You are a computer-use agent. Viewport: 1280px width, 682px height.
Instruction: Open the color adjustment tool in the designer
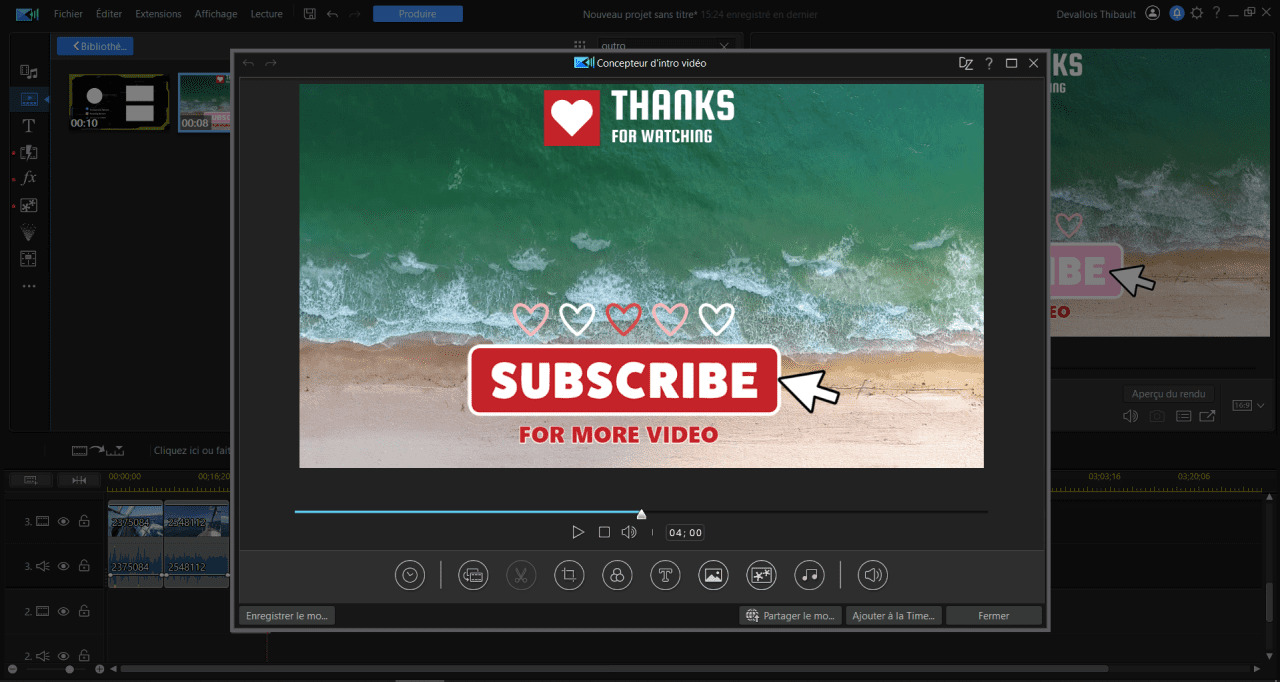[617, 575]
